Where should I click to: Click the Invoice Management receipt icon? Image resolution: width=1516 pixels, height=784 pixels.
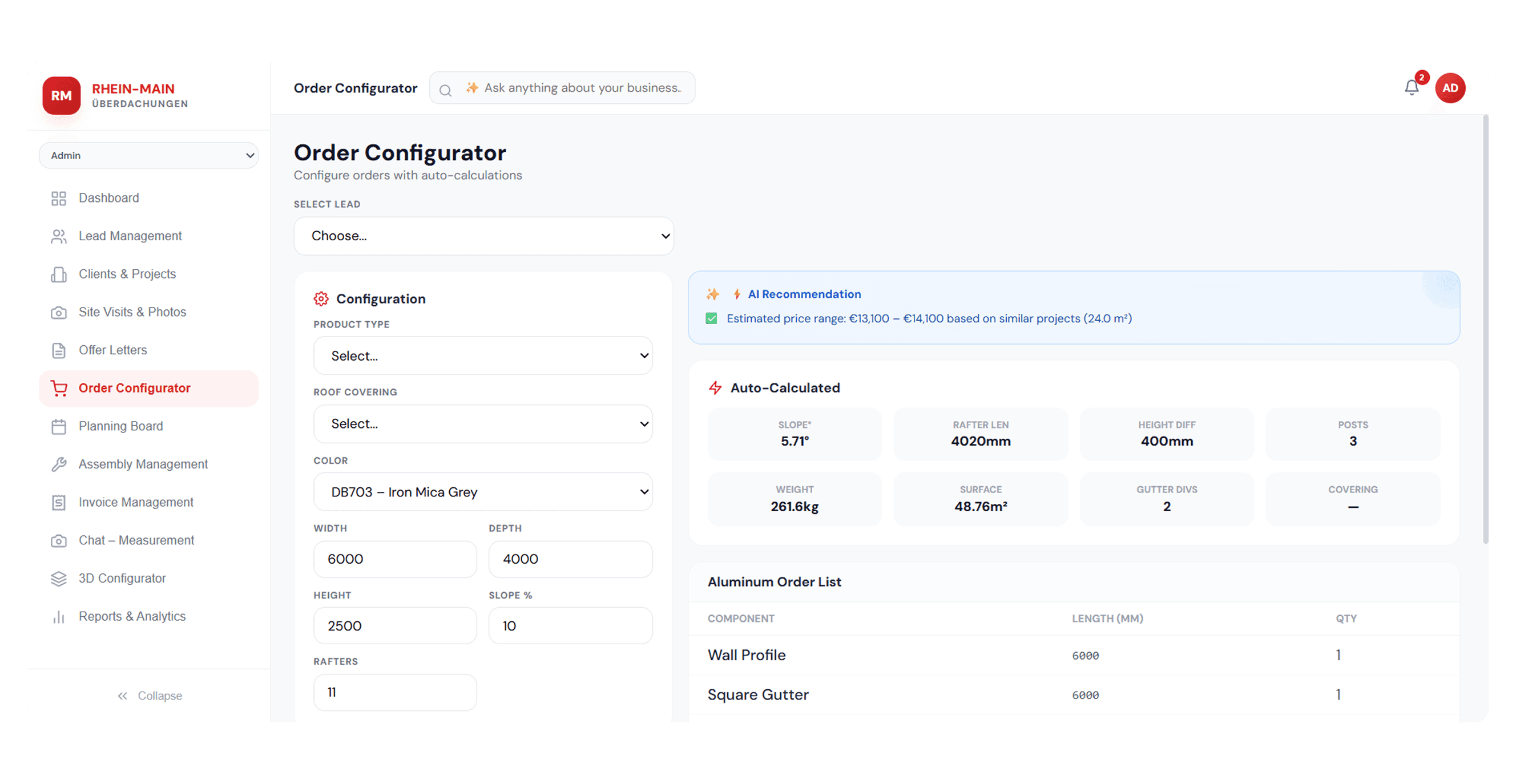58,503
